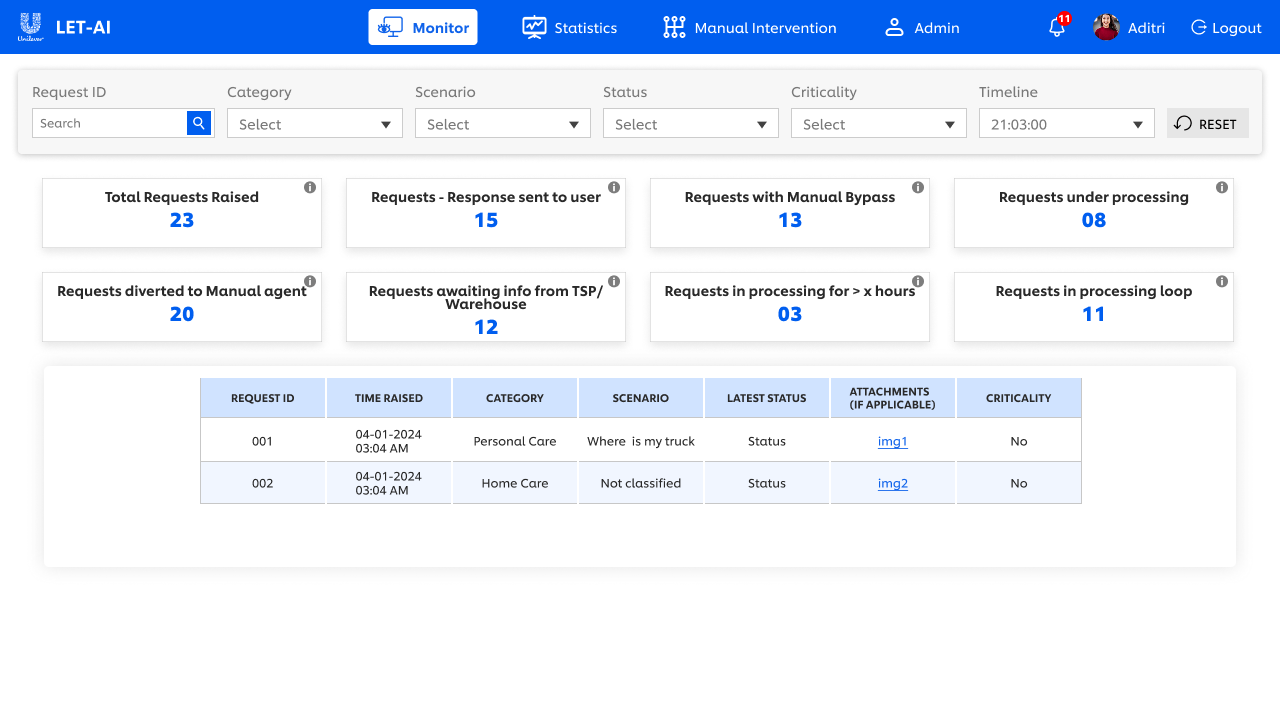The width and height of the screenshot is (1280, 705).
Task: Focus the Request ID search field
Action: 110,123
